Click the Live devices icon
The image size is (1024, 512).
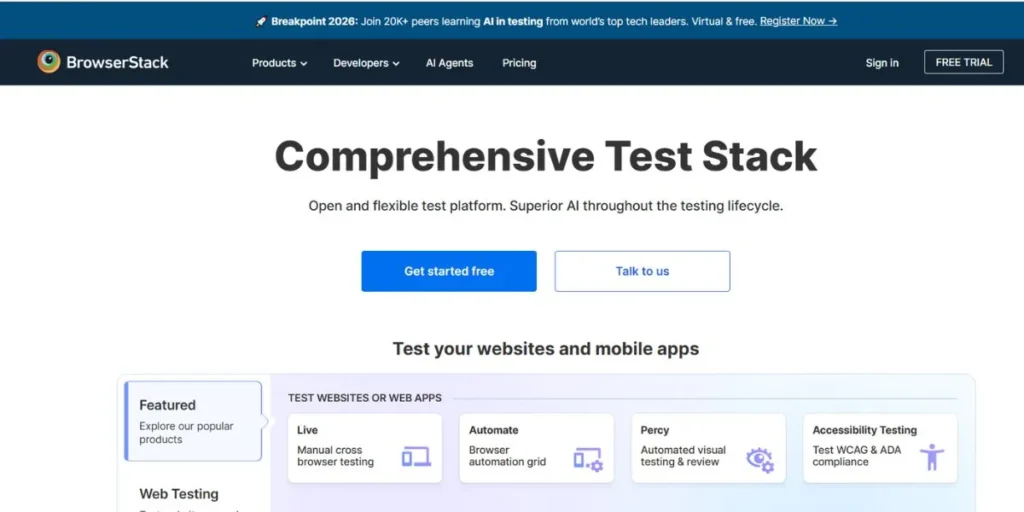pyautogui.click(x=416, y=457)
